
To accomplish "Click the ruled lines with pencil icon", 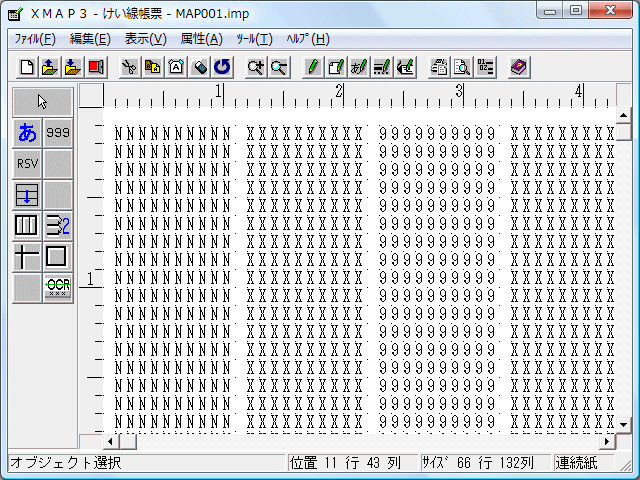I will point(382,67).
